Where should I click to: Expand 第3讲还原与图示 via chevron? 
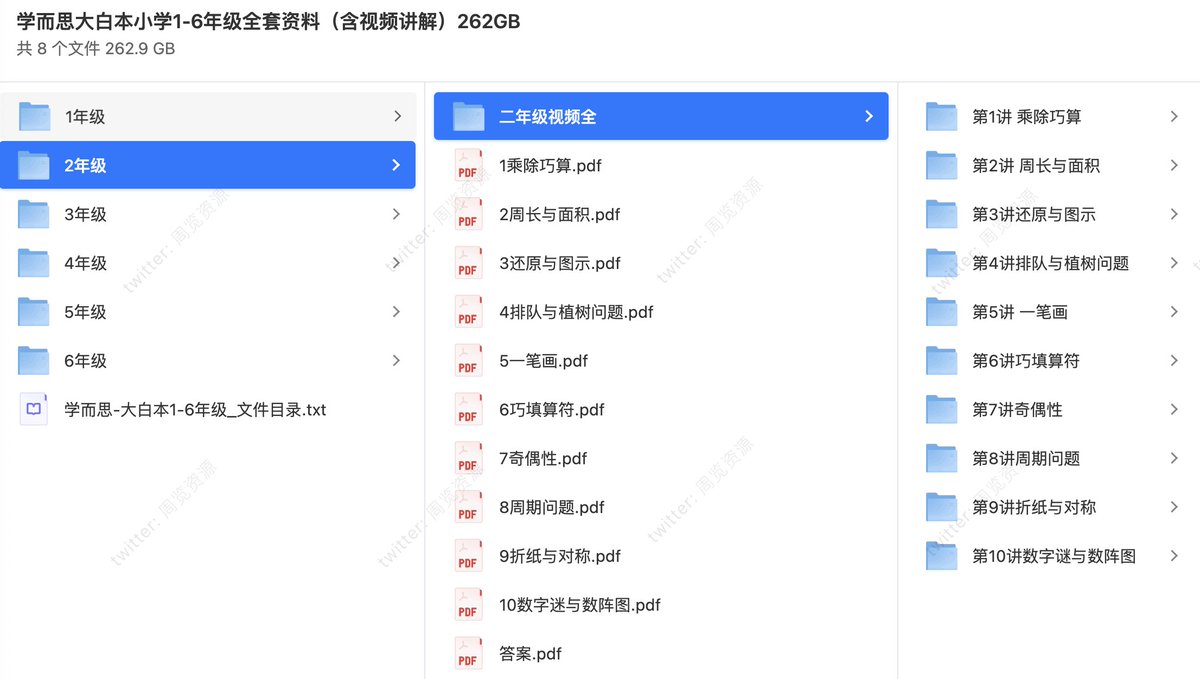(x=1174, y=215)
